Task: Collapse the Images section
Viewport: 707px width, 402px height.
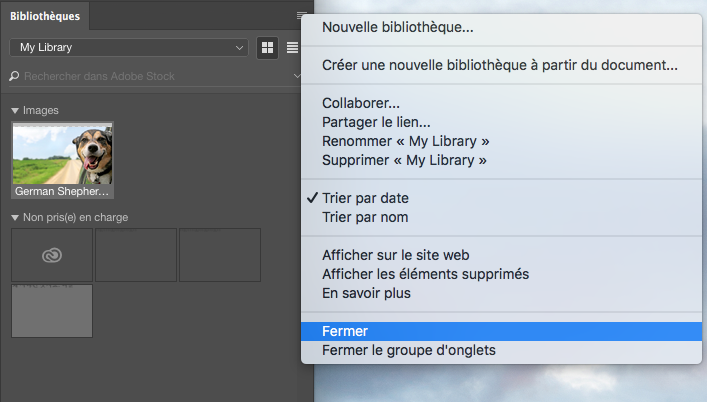Action: click(15, 110)
